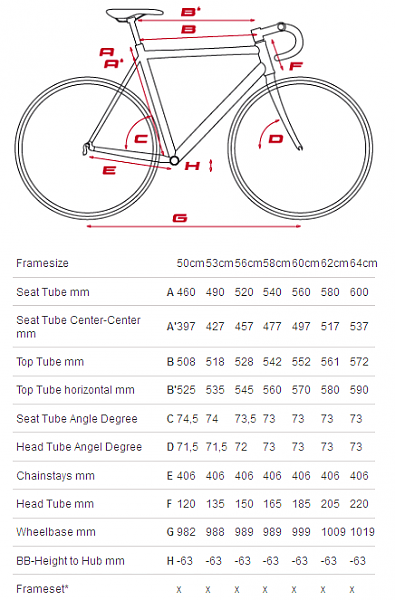Click the red D head angle label
The image size is (395, 600).
(276, 139)
